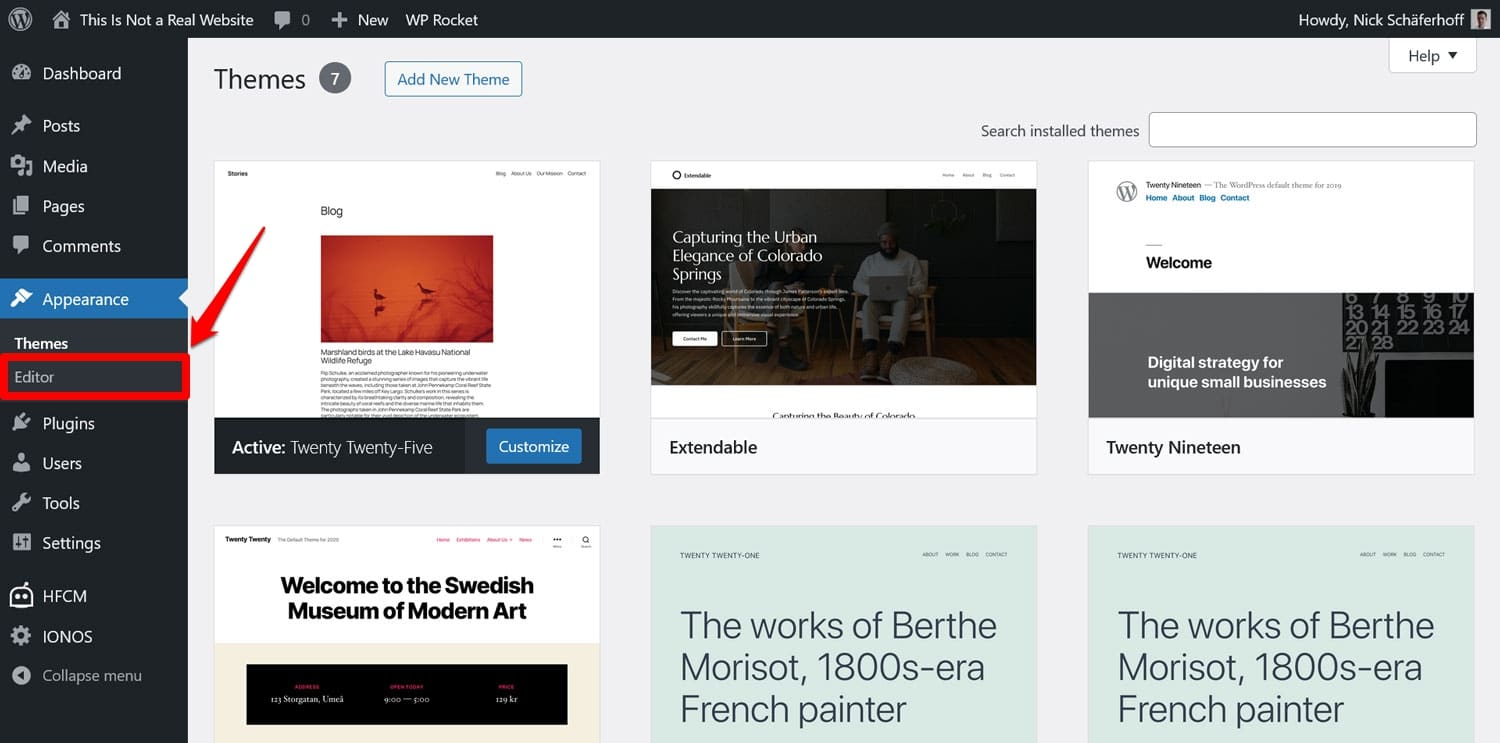Screen dimensions: 1500x743
Task: Click the plus icon next to New
Action: [339, 20]
